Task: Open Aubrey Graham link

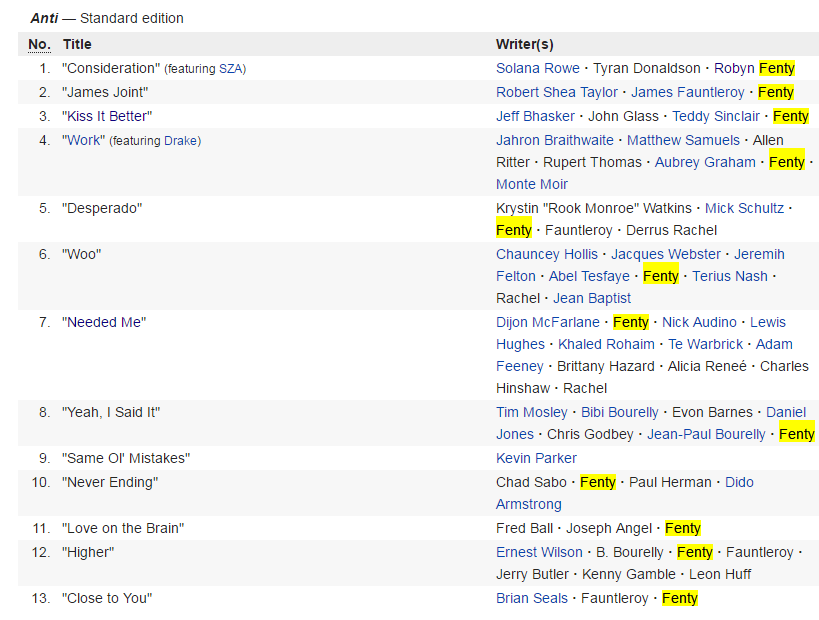Action: coord(705,162)
